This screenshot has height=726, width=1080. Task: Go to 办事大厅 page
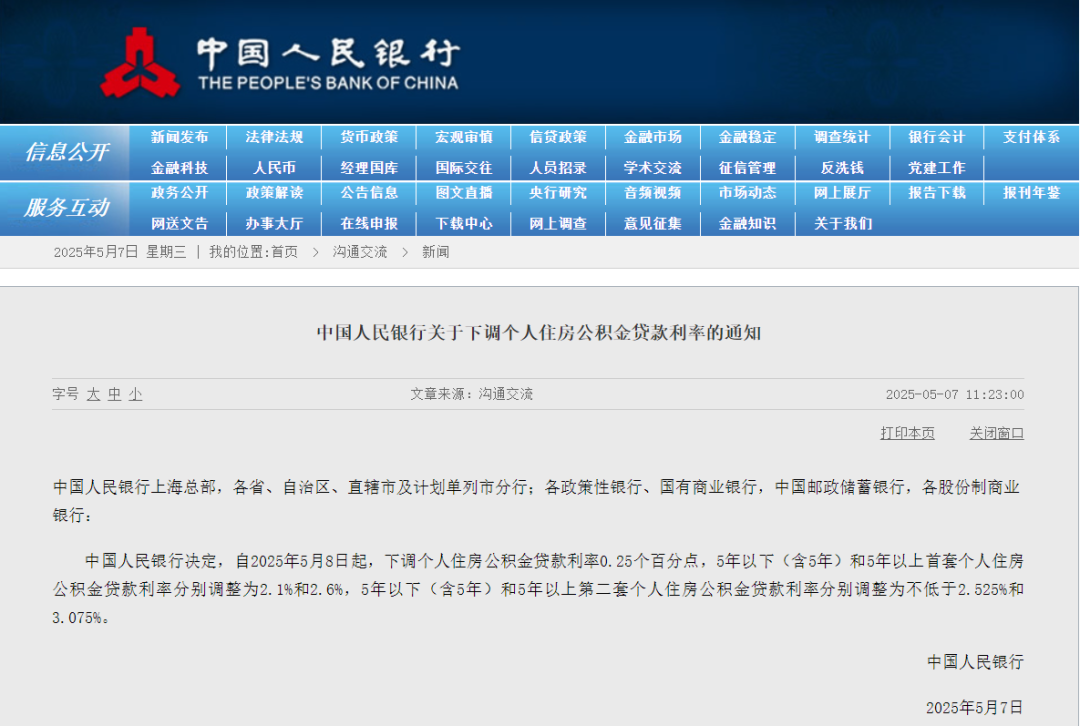274,224
